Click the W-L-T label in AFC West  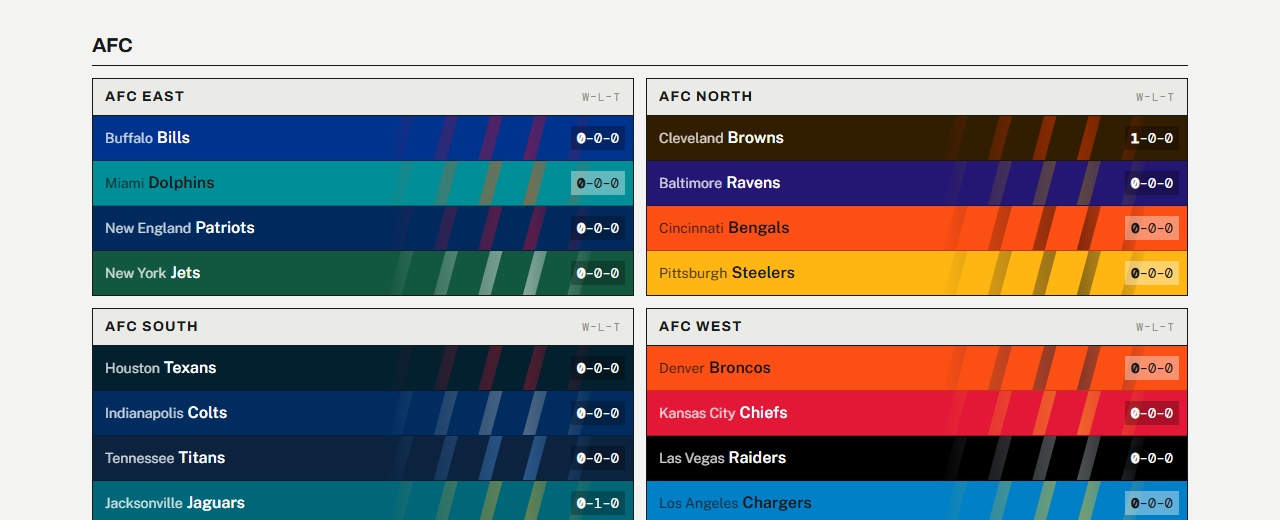pos(1155,328)
